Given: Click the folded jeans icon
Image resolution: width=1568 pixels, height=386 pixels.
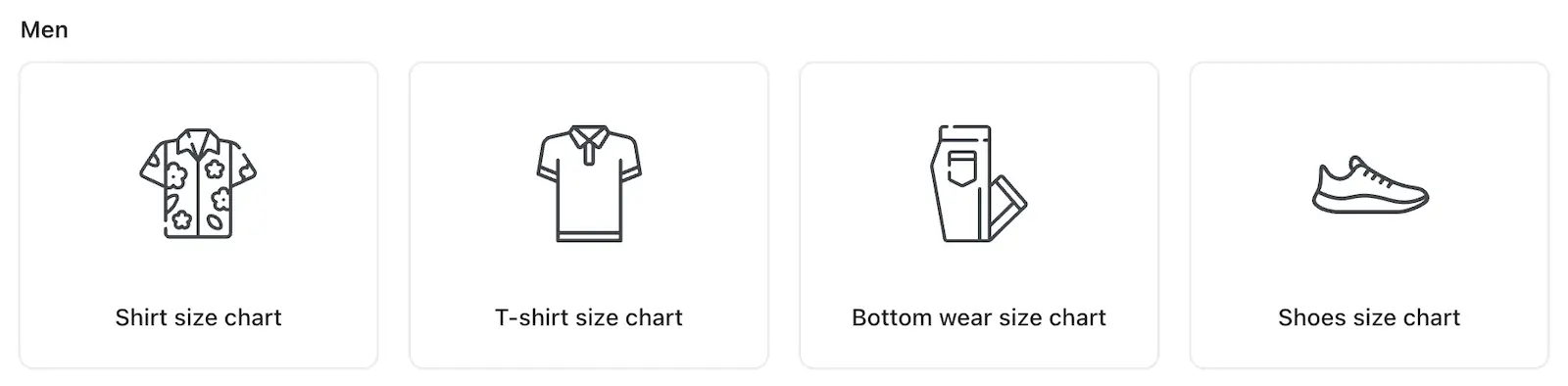Looking at the screenshot, I should tap(978, 183).
